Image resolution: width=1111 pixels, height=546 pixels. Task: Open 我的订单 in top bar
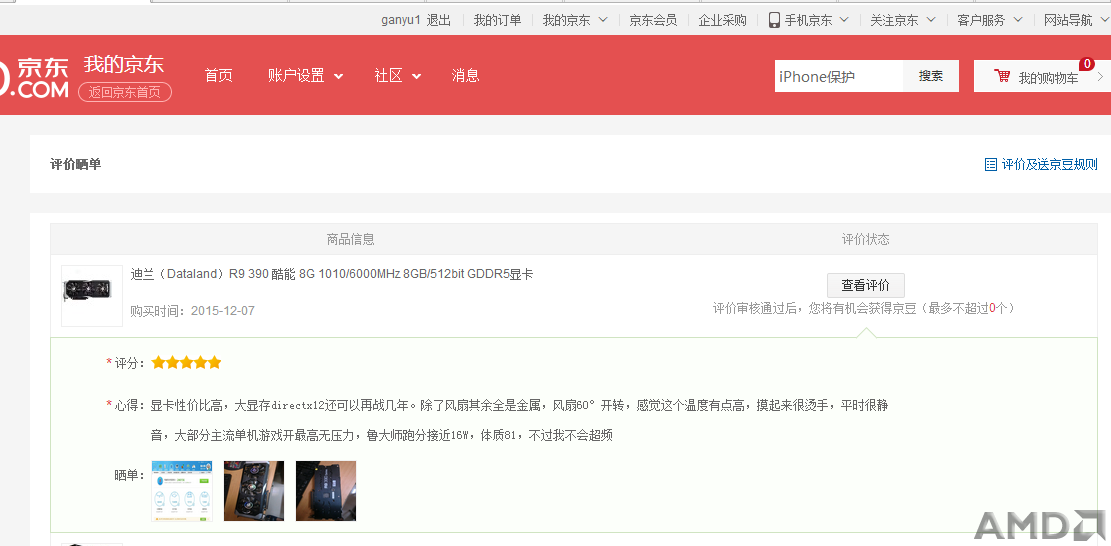pos(497,20)
